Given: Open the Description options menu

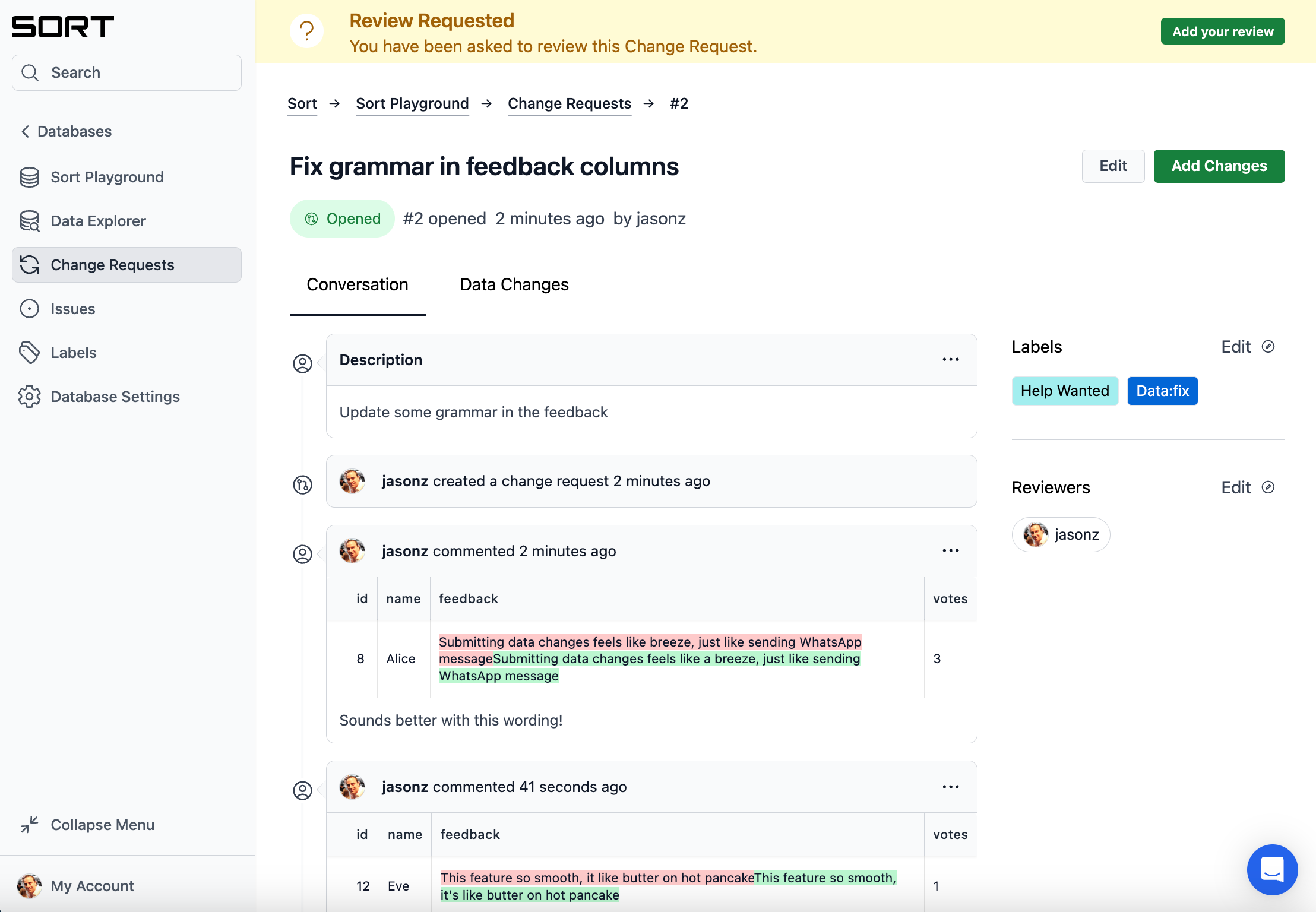Looking at the screenshot, I should [951, 360].
